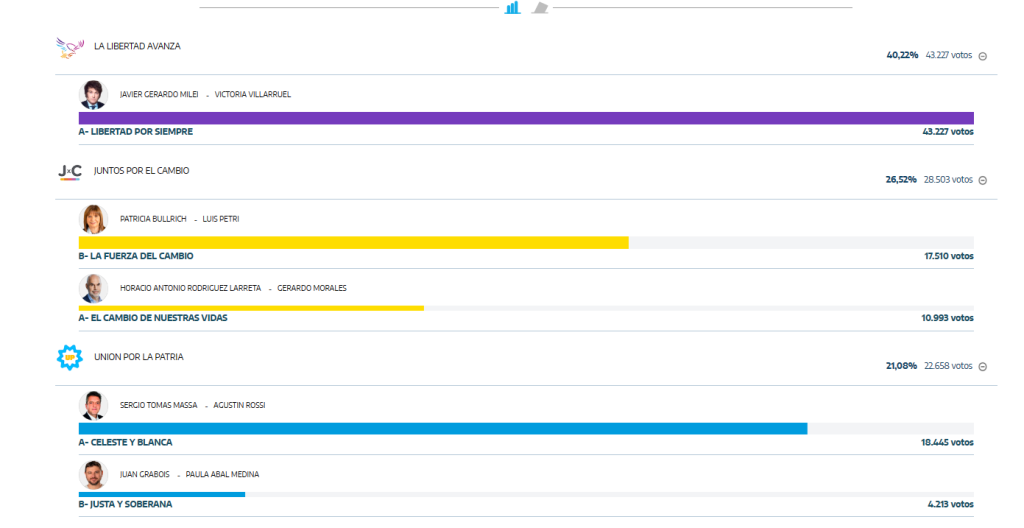Viewport: 1024px width, 528px height.
Task: Click the 40,22% percentage value
Action: click(902, 56)
